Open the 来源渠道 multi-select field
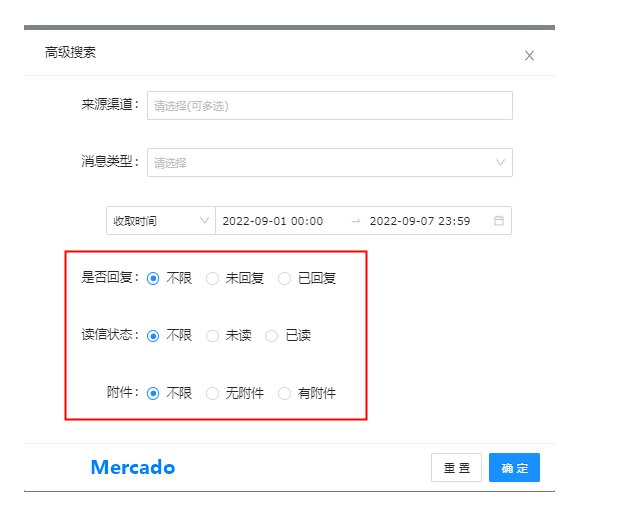619x522 pixels. 330,105
